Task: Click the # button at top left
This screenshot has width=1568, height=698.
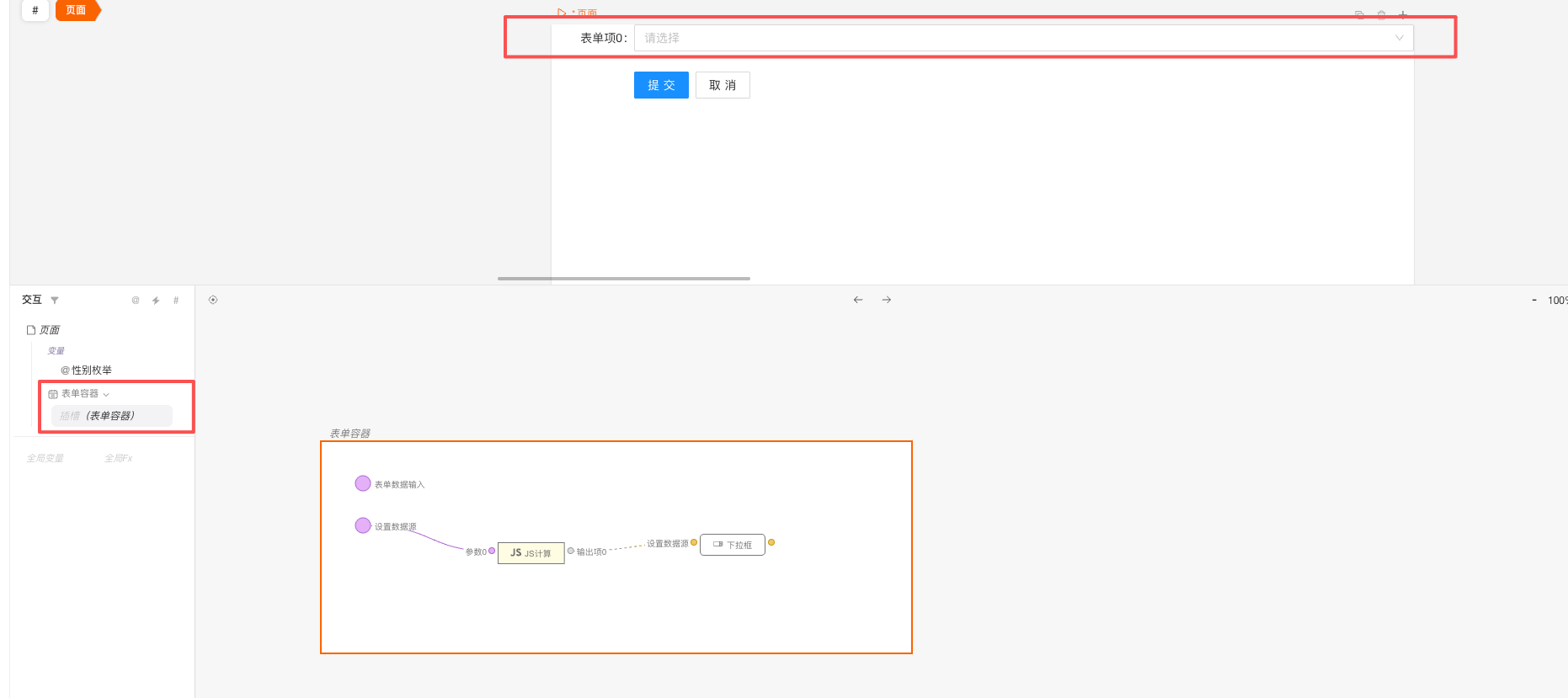Action: click(x=35, y=10)
